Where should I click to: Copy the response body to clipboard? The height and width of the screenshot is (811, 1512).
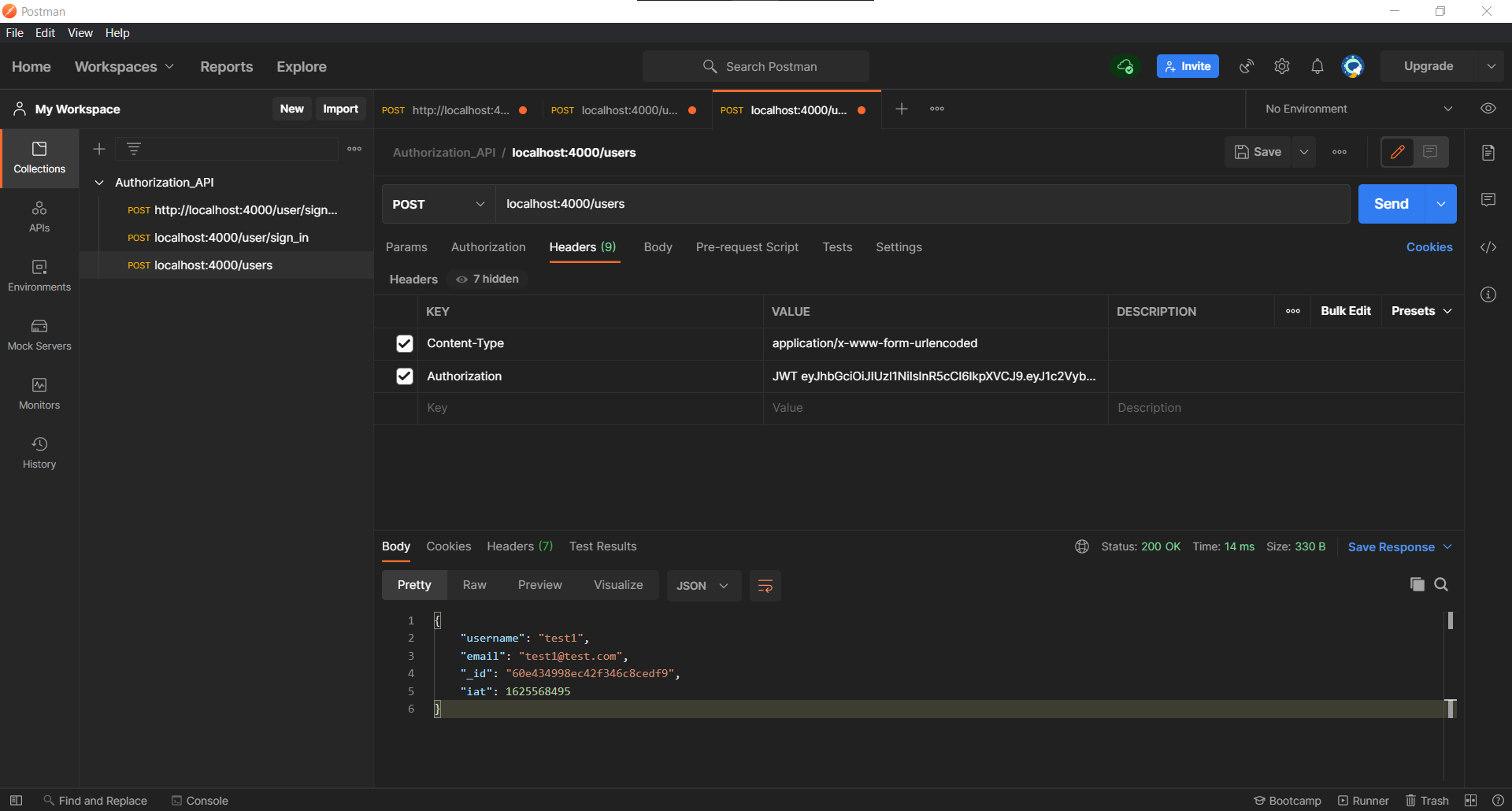click(x=1417, y=584)
